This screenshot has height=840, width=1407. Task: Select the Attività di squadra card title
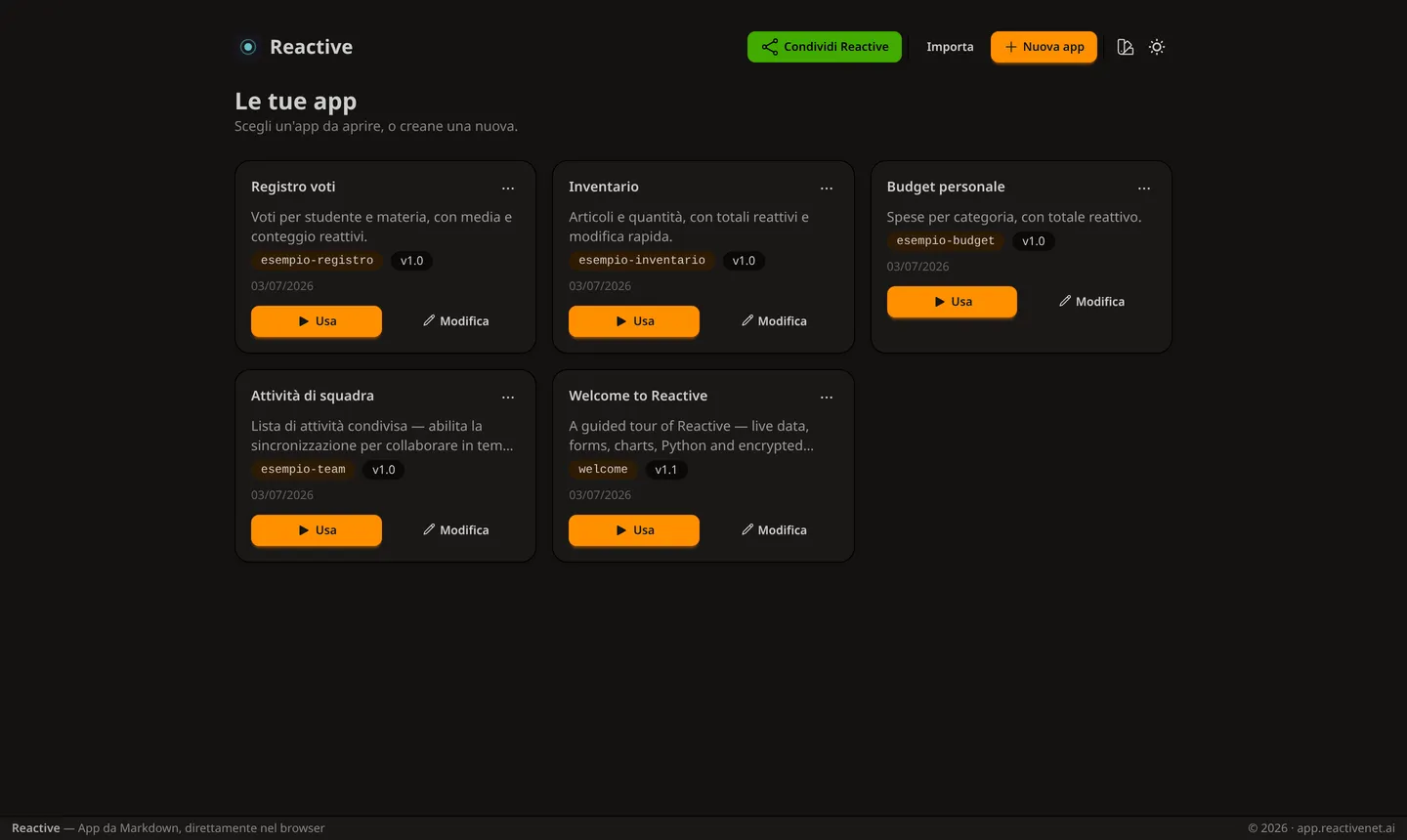pos(313,396)
